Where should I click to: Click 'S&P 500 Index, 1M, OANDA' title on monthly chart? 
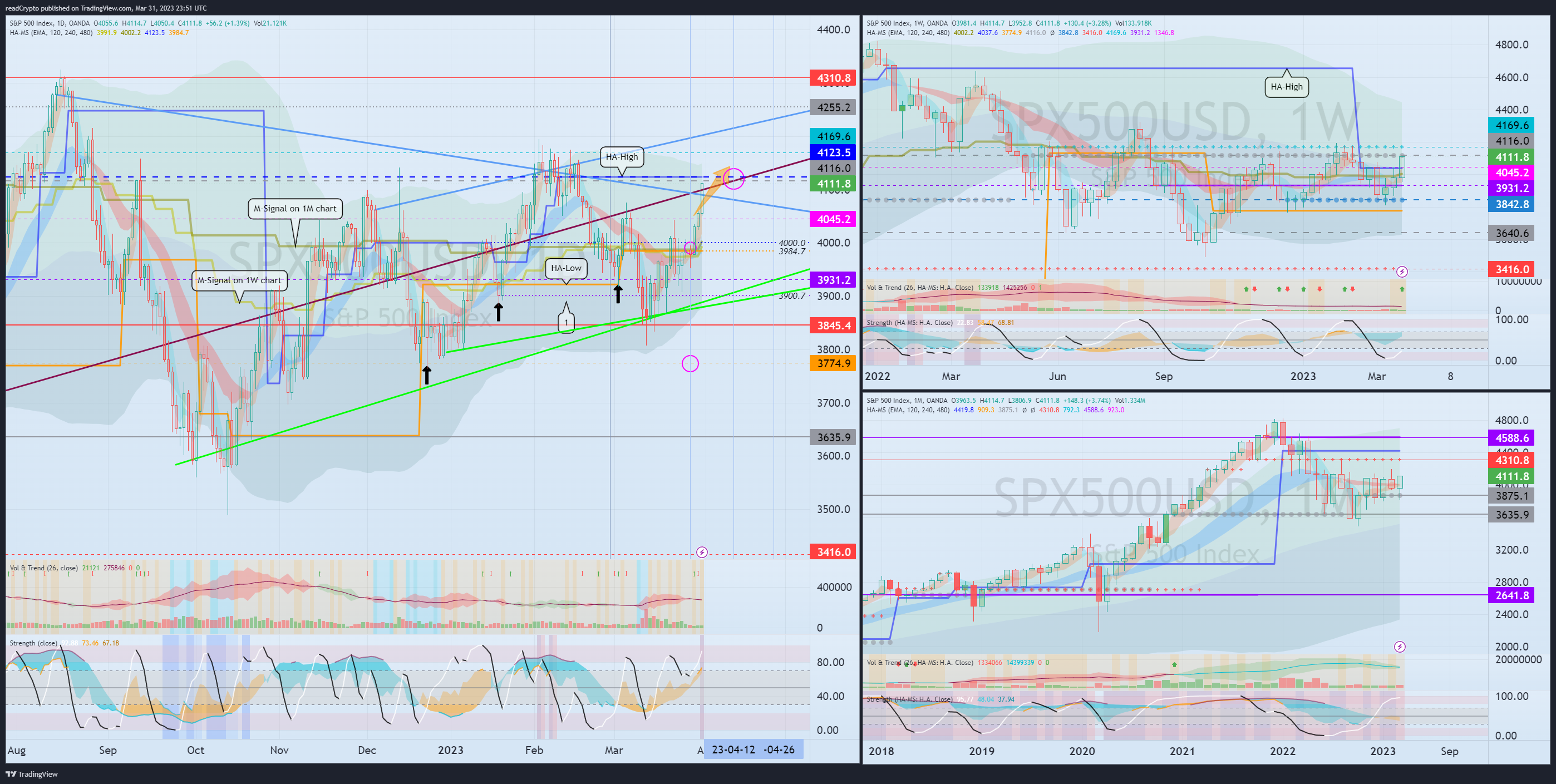[x=907, y=401]
